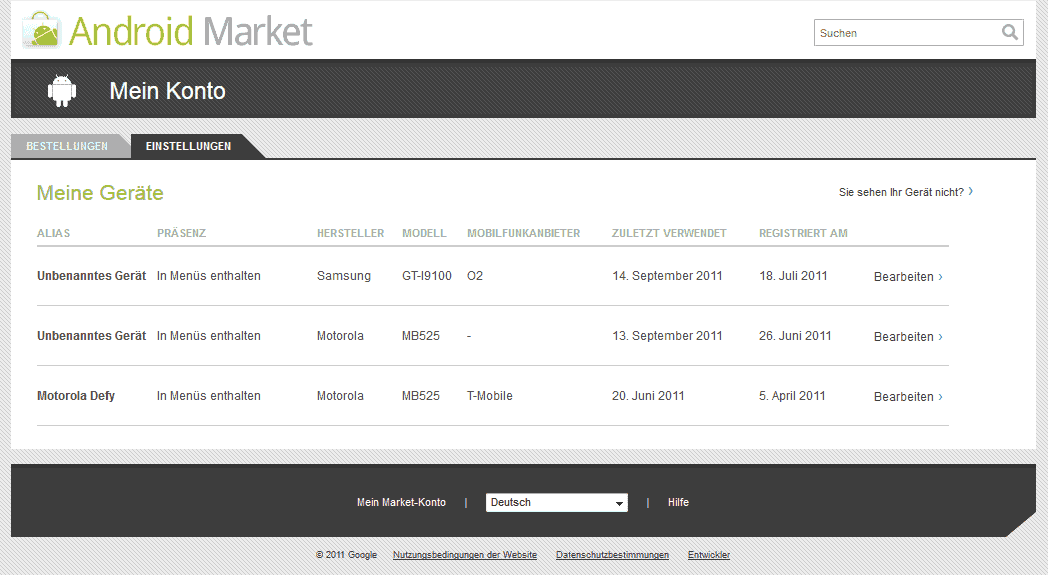Click the '13. September 2011' date
Screen dimensions: 1048x575
pyautogui.click(x=668, y=336)
